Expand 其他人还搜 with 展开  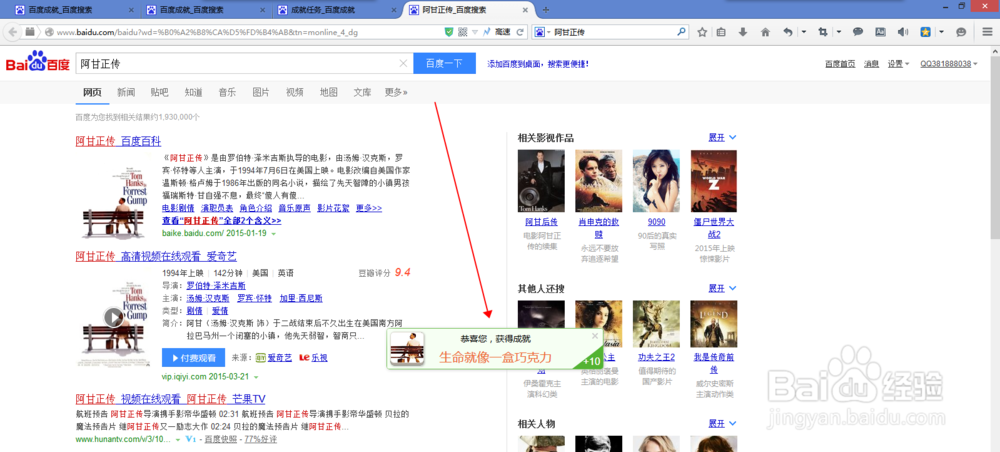[x=723, y=288]
